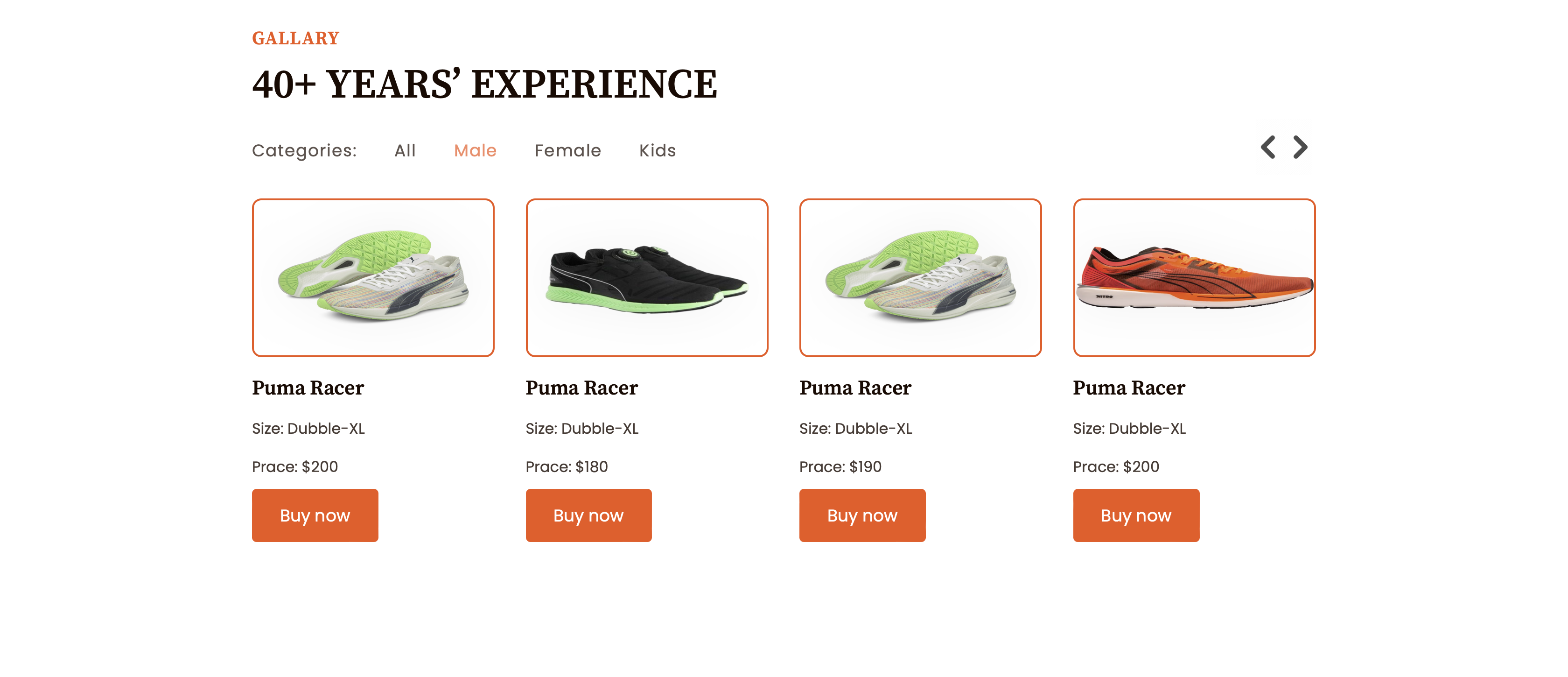
Task: Click second product's Puma Racer title
Action: click(582, 388)
